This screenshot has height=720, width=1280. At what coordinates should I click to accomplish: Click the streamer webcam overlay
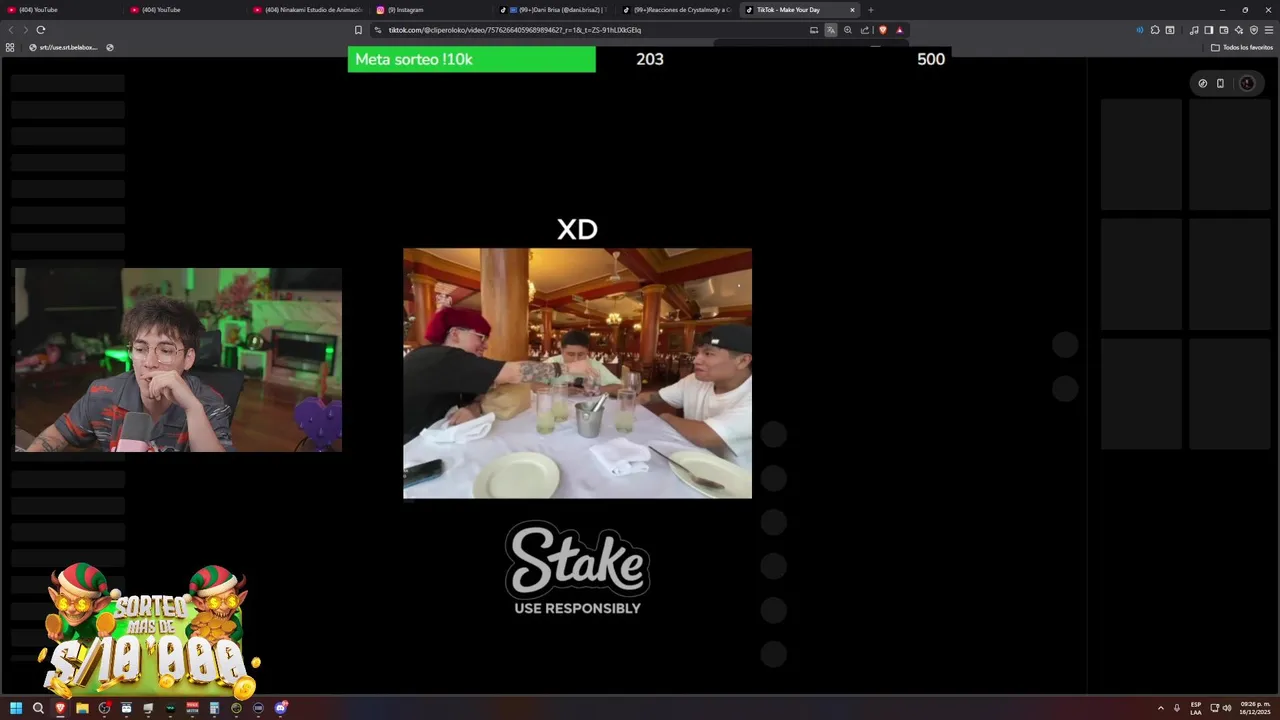pyautogui.click(x=178, y=359)
